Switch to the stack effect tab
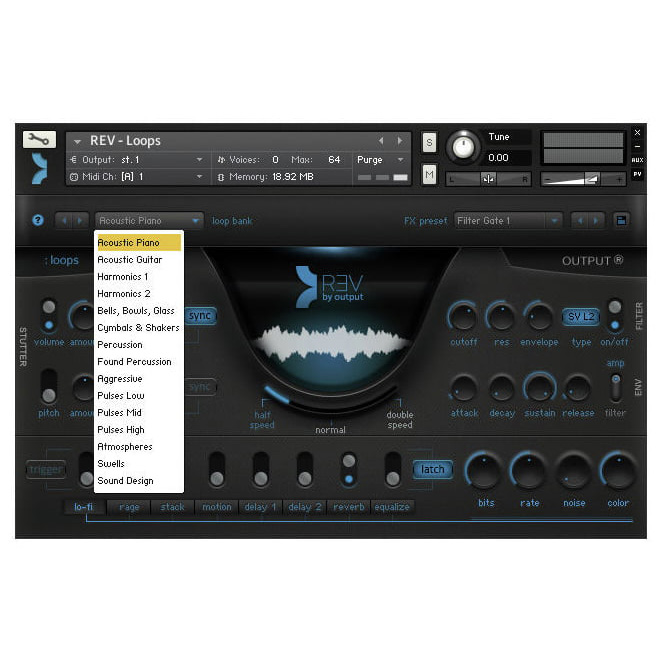Viewport: 662px width, 662px height. 172,507
